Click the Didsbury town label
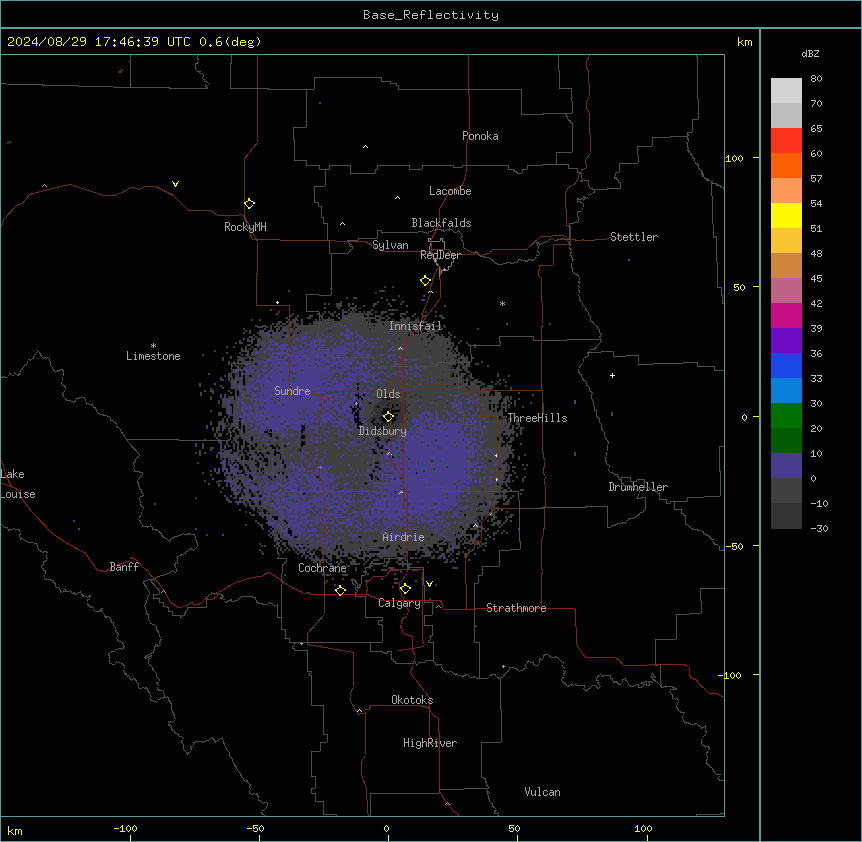Image resolution: width=862 pixels, height=842 pixels. (382, 431)
